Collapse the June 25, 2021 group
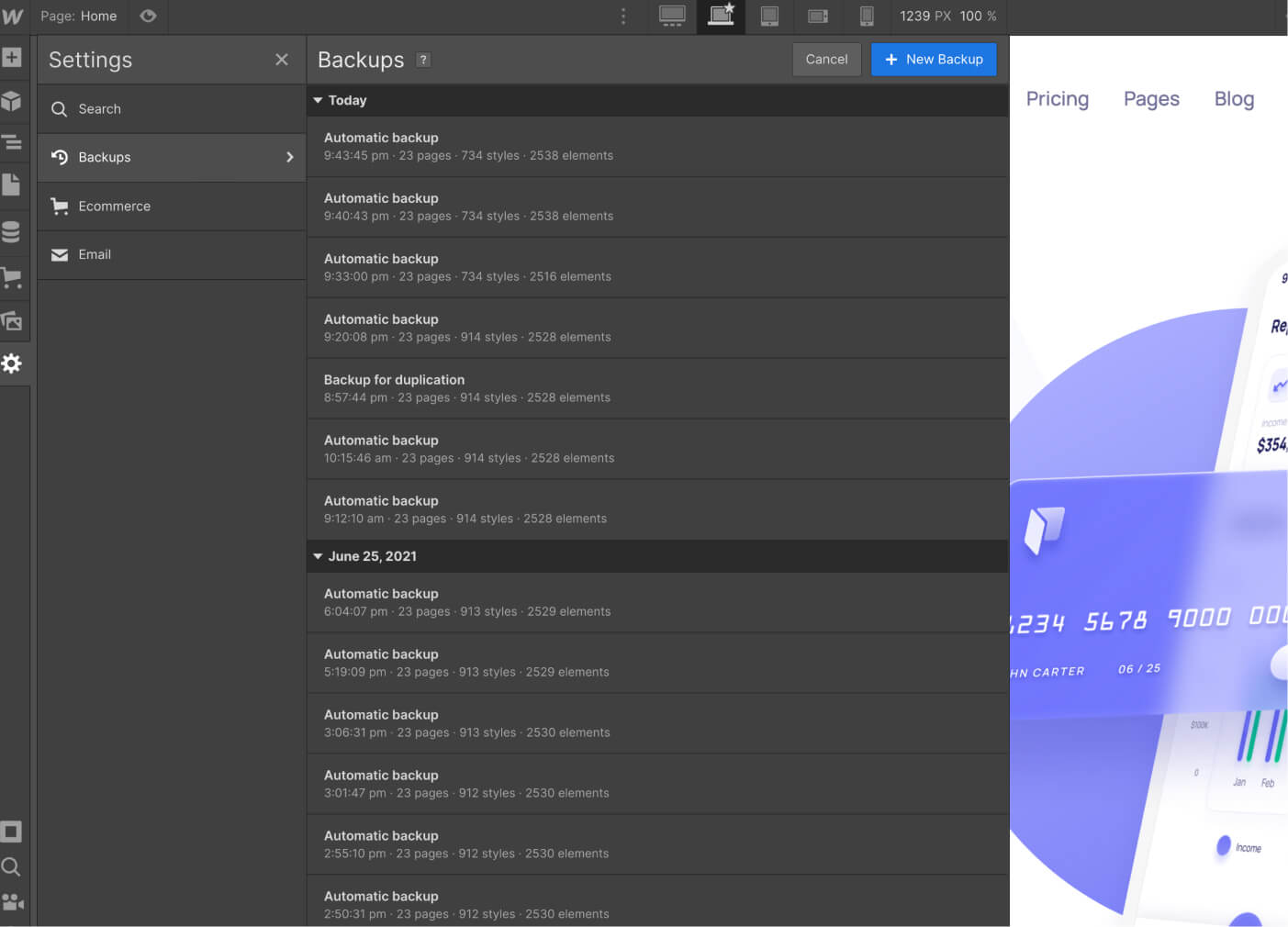 coord(318,556)
